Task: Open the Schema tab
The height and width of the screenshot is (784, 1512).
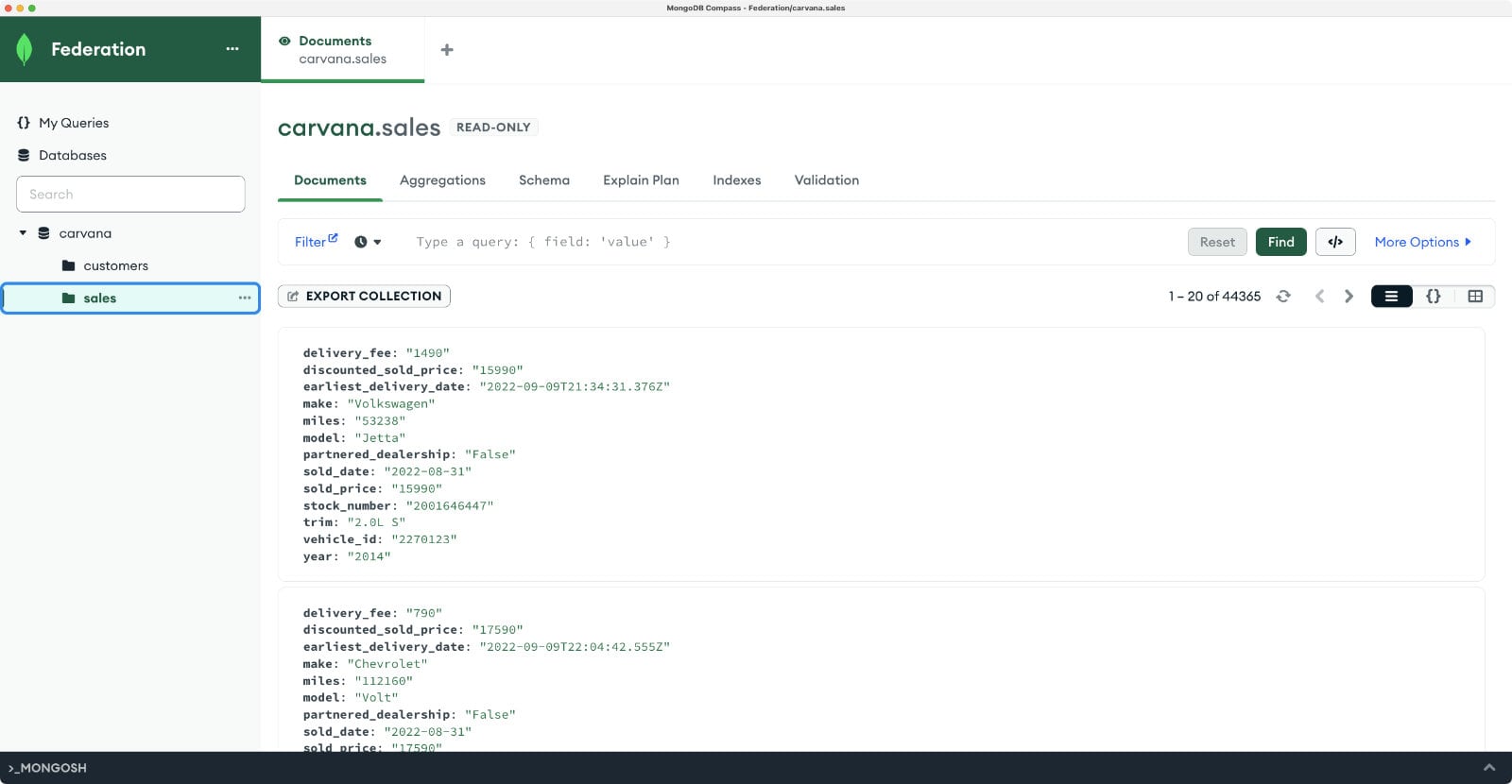Action: pos(544,180)
